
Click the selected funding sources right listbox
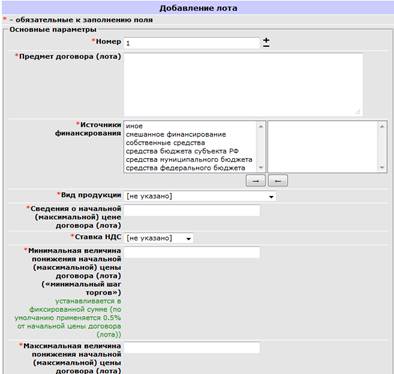point(327,147)
